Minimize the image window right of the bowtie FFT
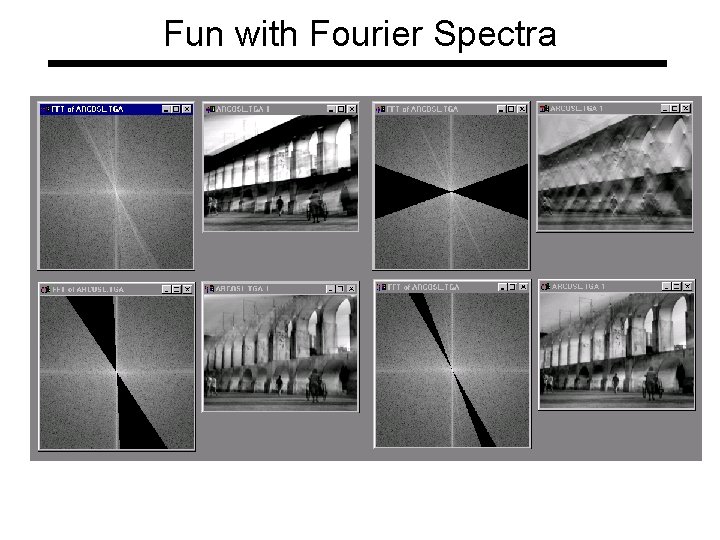The image size is (720, 540). [x=665, y=108]
